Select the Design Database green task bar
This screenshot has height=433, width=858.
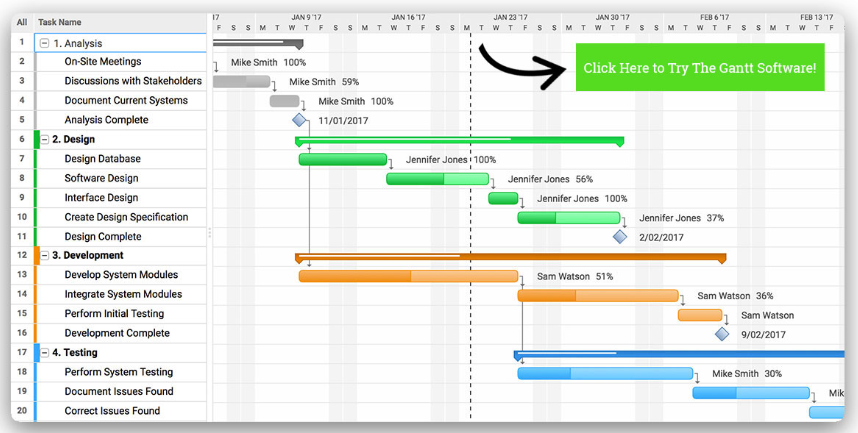342,159
